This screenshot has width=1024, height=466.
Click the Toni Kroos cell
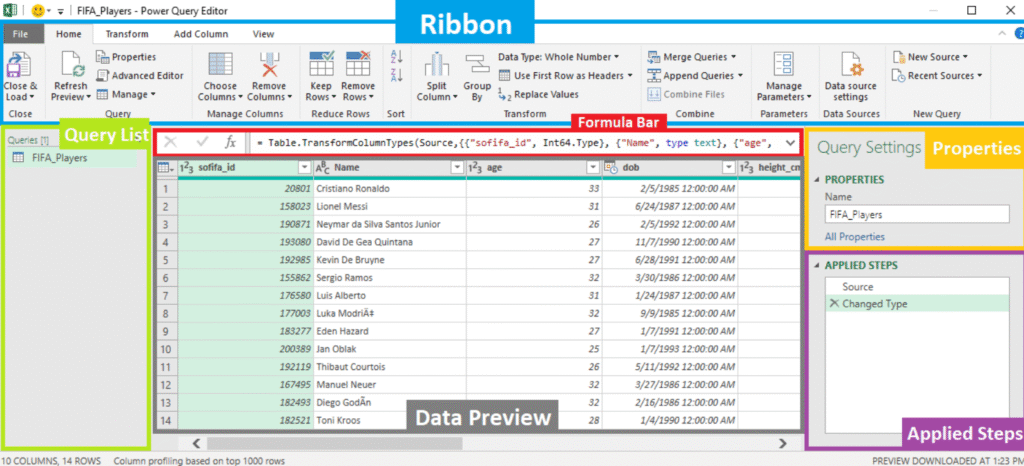coord(389,420)
